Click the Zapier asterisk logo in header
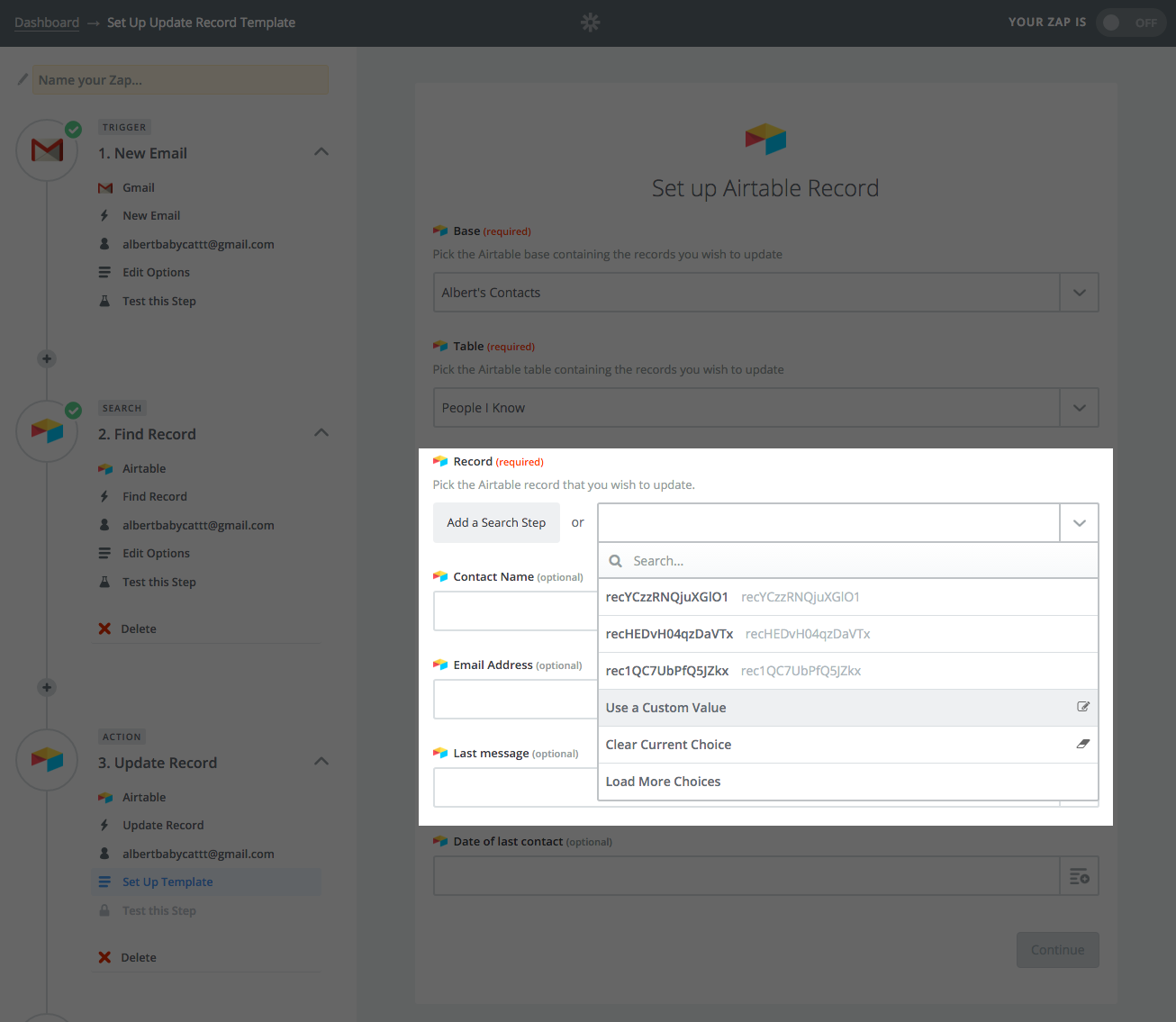Screen dimensions: 1176x1022 coord(590,23)
